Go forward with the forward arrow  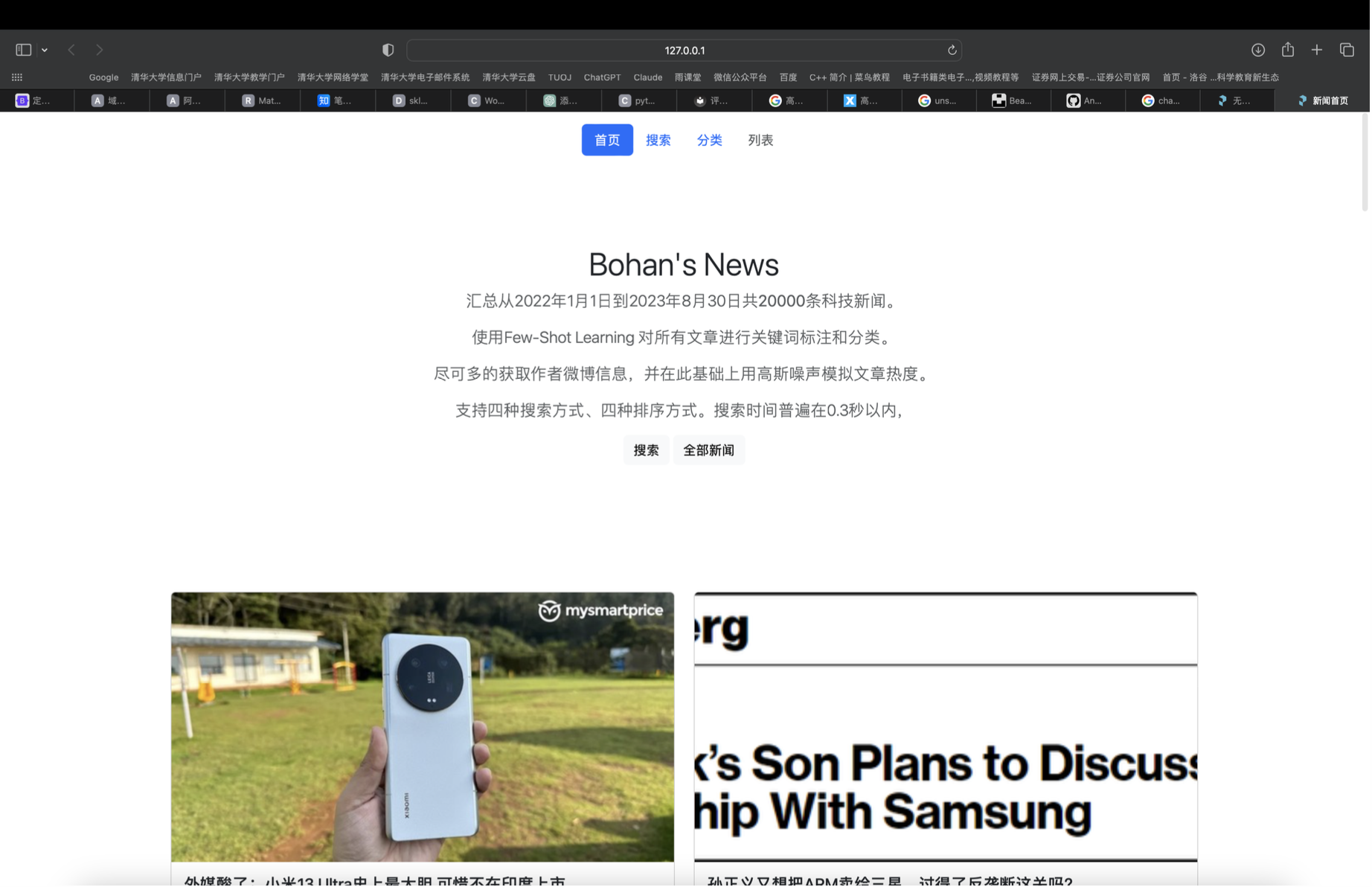pyautogui.click(x=99, y=50)
